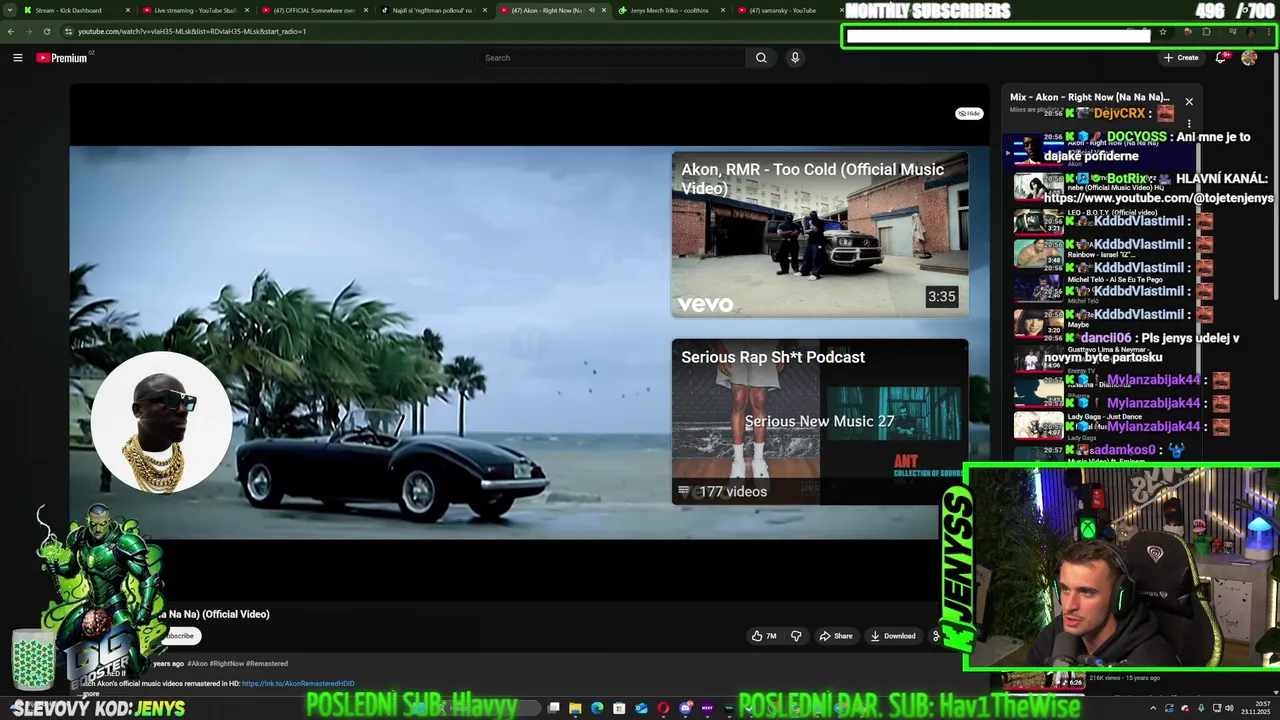The image size is (1280, 720).
Task: Open Akon, RMR - Too Cold video card
Action: 820,234
